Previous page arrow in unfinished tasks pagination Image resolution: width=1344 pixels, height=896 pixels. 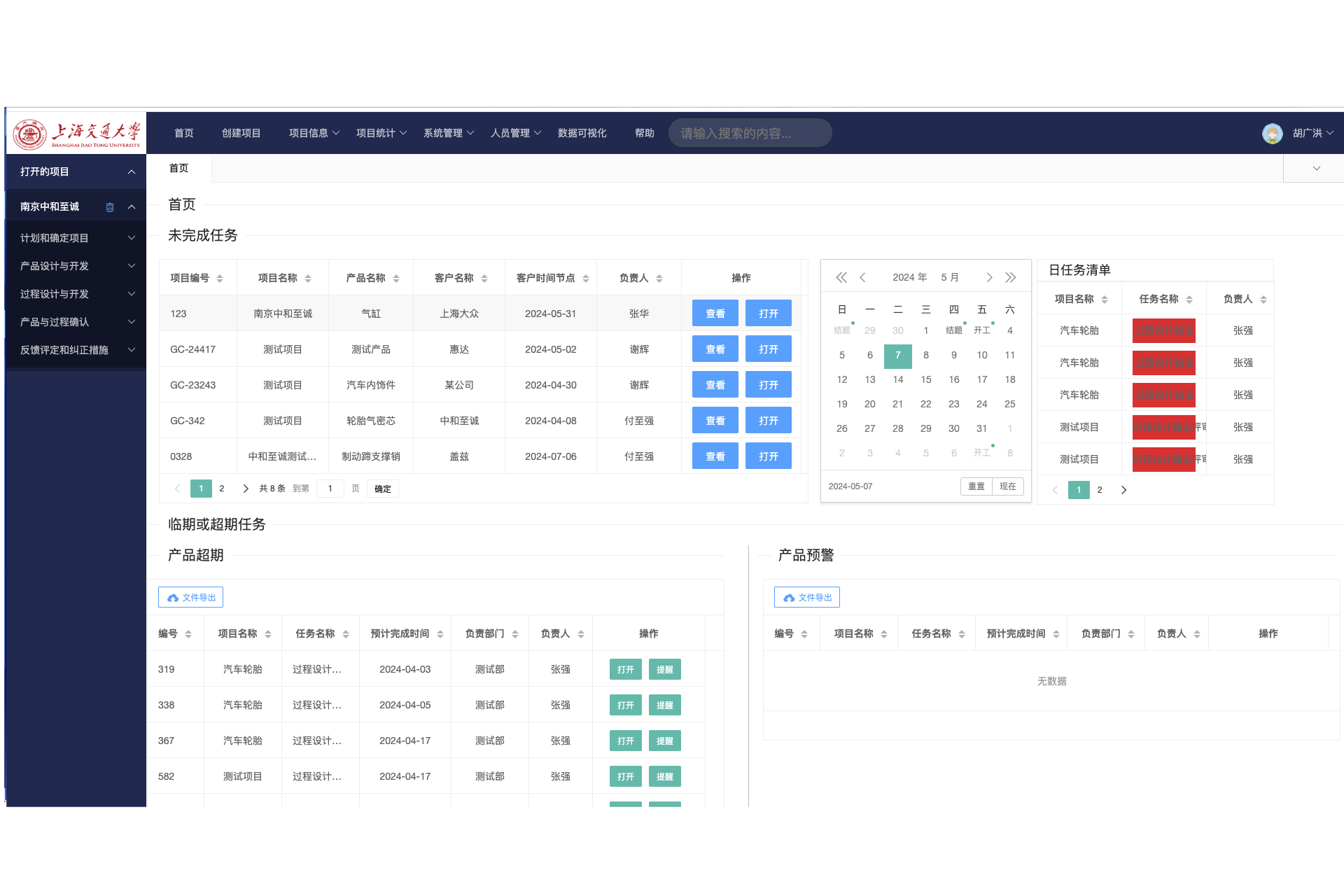click(177, 489)
